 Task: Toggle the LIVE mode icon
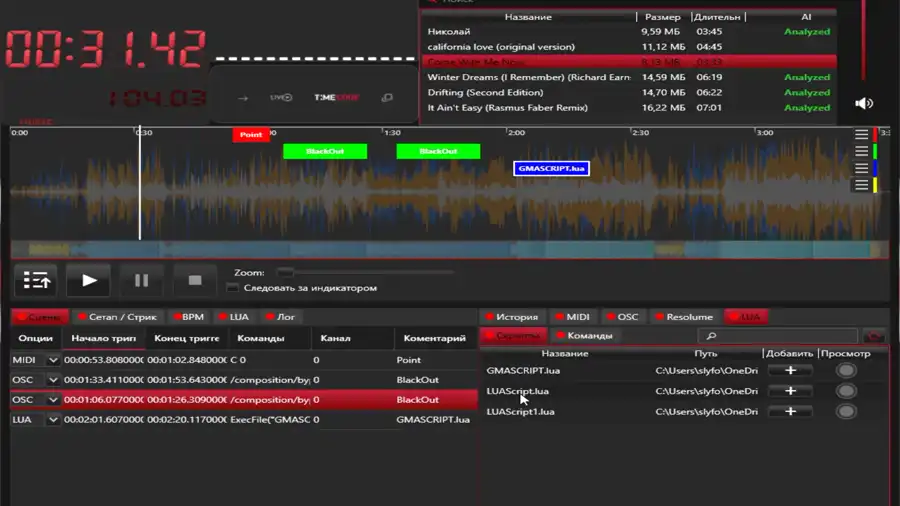click(x=281, y=98)
